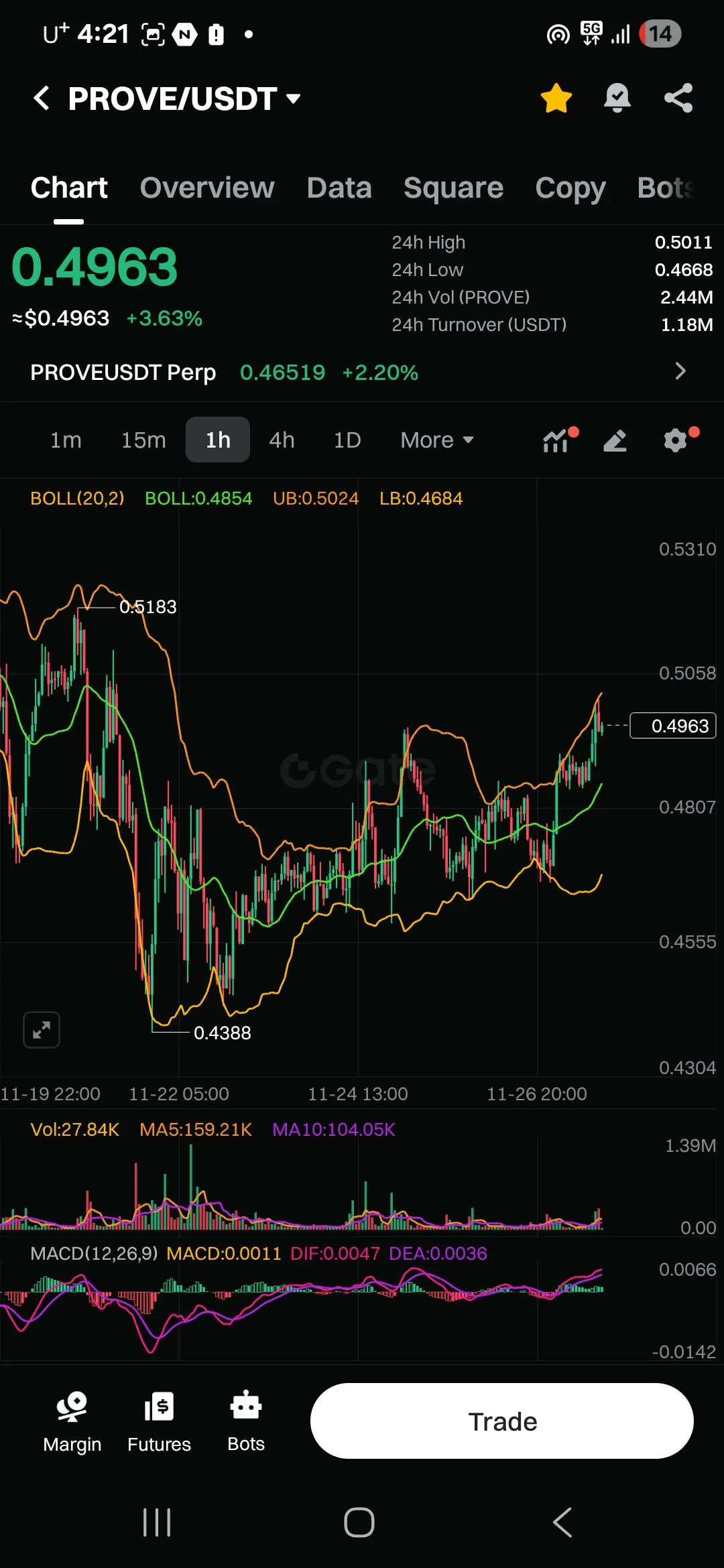724x1568 pixels.
Task: Tap the MA5:159.21K volume label
Action: point(195,1130)
